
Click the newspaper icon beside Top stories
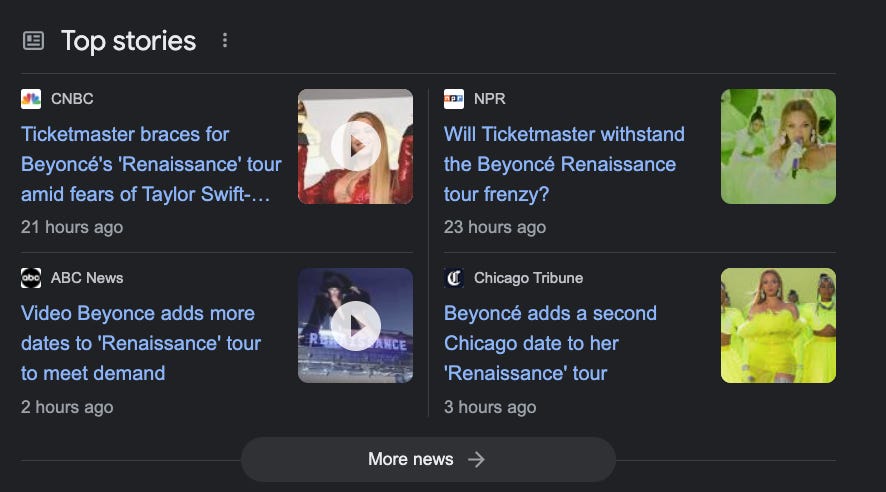(33, 41)
